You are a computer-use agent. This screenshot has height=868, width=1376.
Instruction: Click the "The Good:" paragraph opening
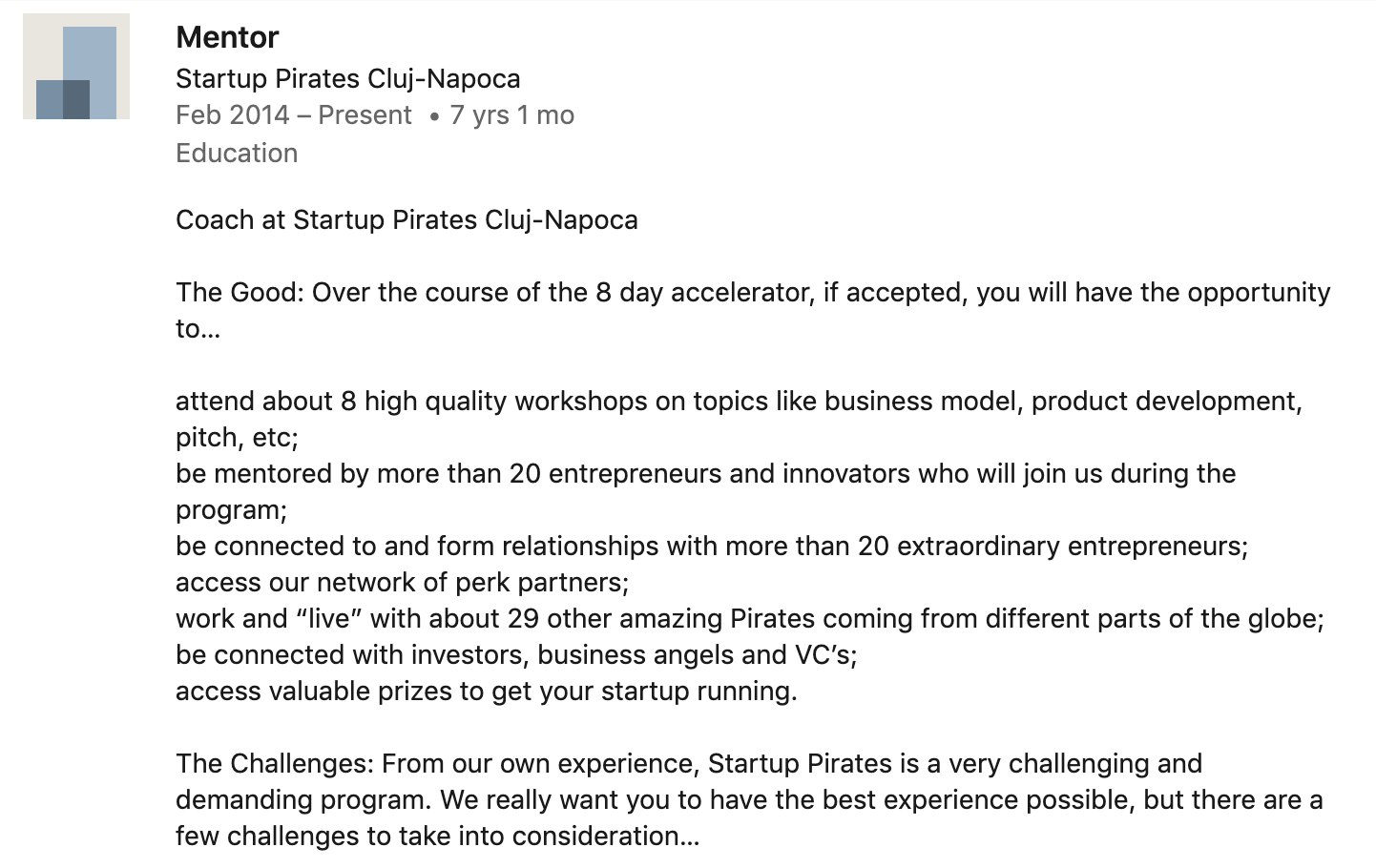click(x=240, y=292)
